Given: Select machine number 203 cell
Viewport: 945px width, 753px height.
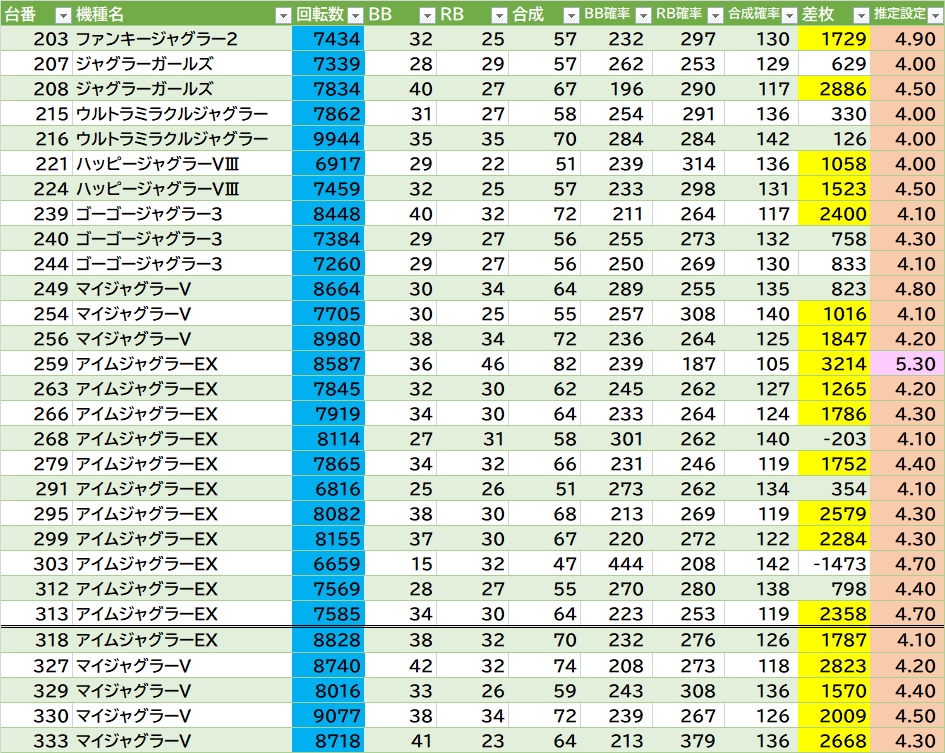Looking at the screenshot, I should pos(37,39).
